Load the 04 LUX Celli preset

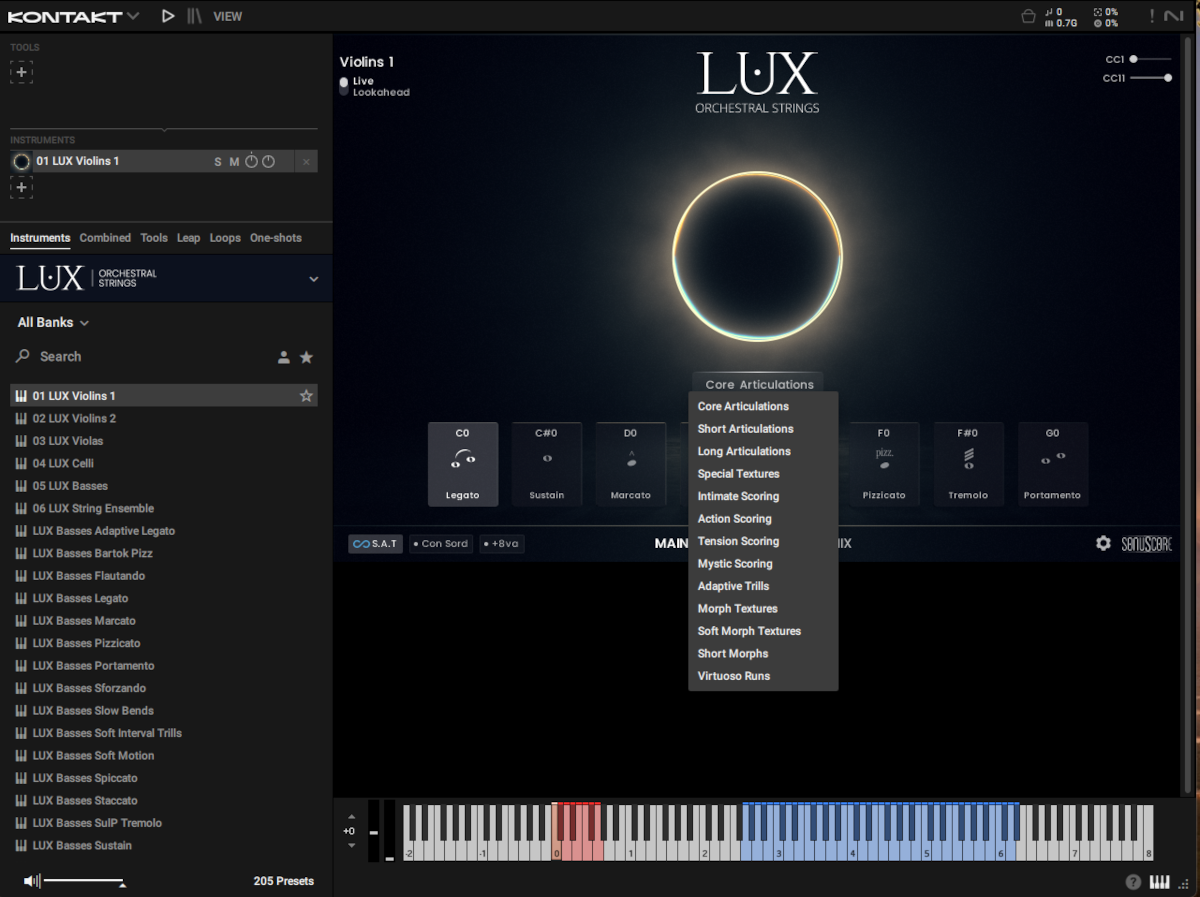[63, 463]
